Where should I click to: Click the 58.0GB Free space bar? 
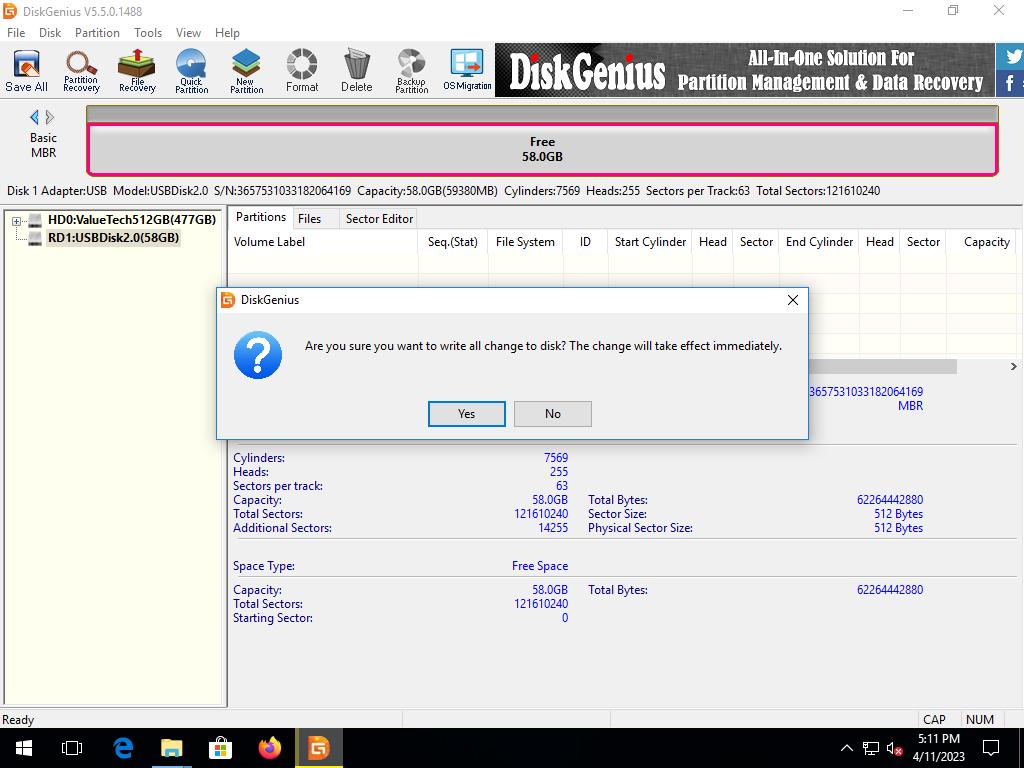542,150
